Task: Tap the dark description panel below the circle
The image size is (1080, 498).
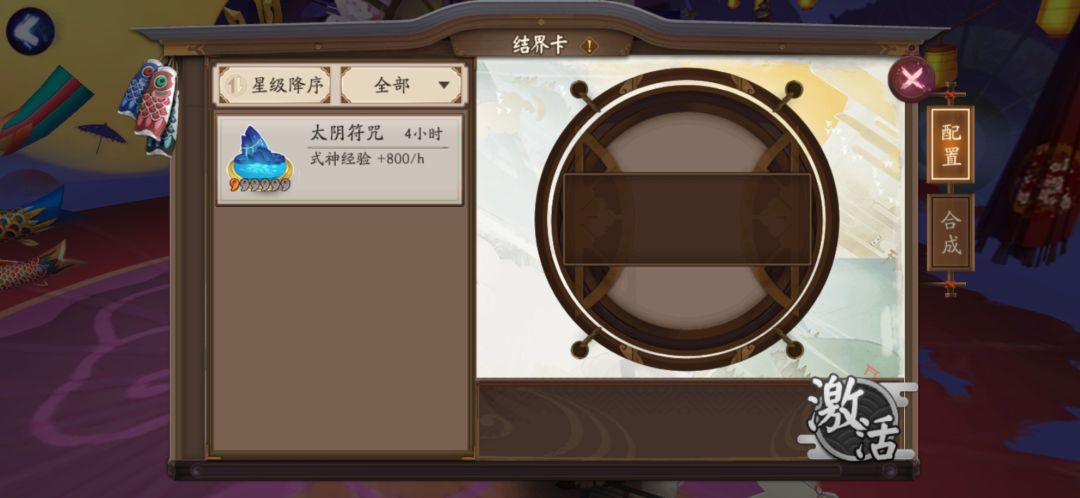Action: (641, 419)
